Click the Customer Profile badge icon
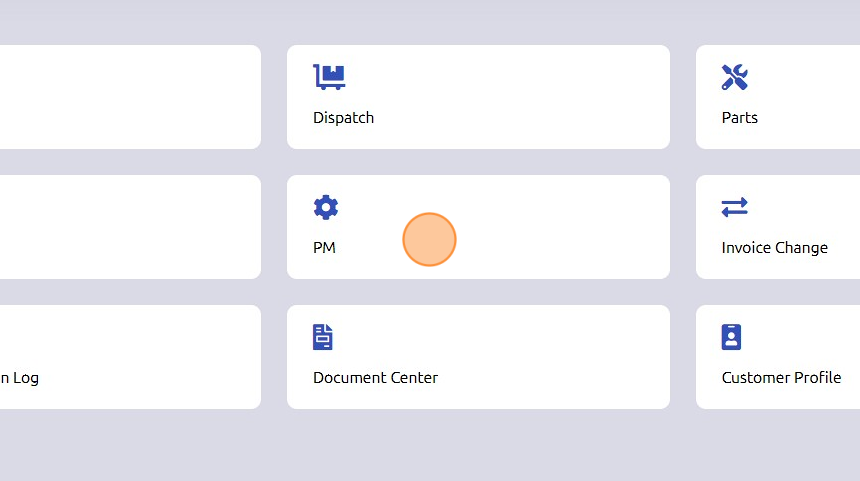The width and height of the screenshot is (860, 481). pos(731,337)
